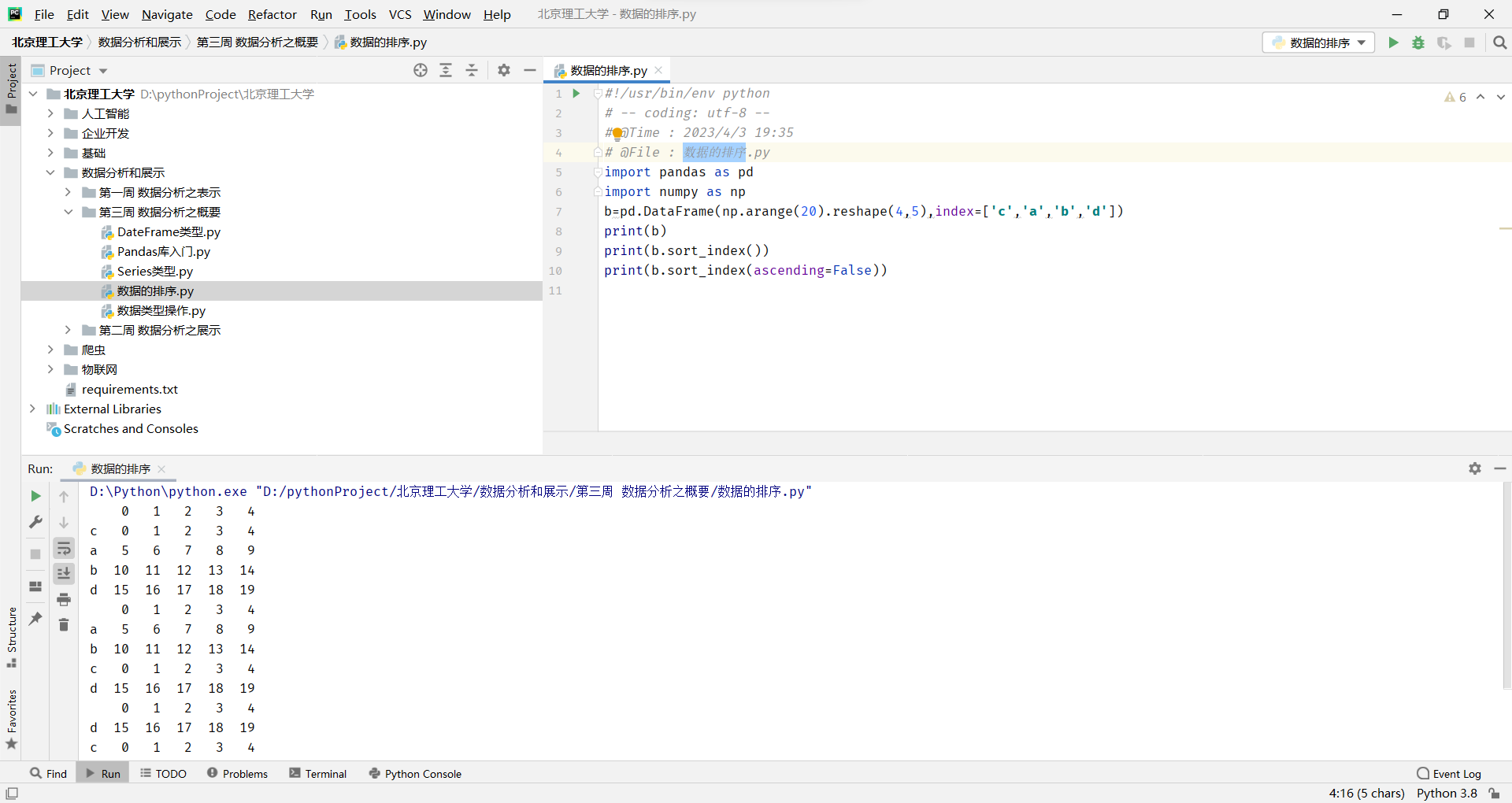Image resolution: width=1512 pixels, height=803 pixels.
Task: Click Python 3.8 interpreter in status bar
Action: 1447,794
